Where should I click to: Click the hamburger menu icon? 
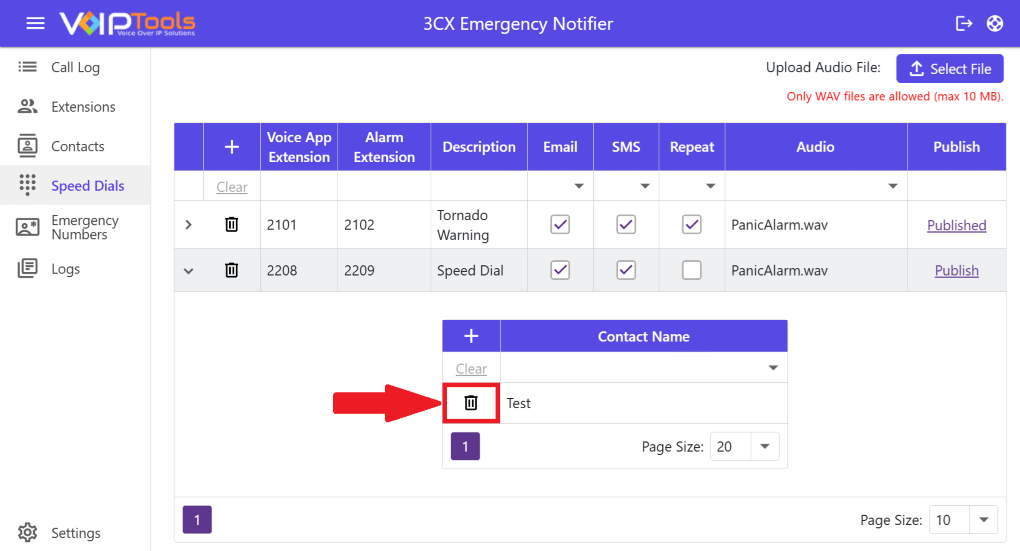[x=35, y=23]
